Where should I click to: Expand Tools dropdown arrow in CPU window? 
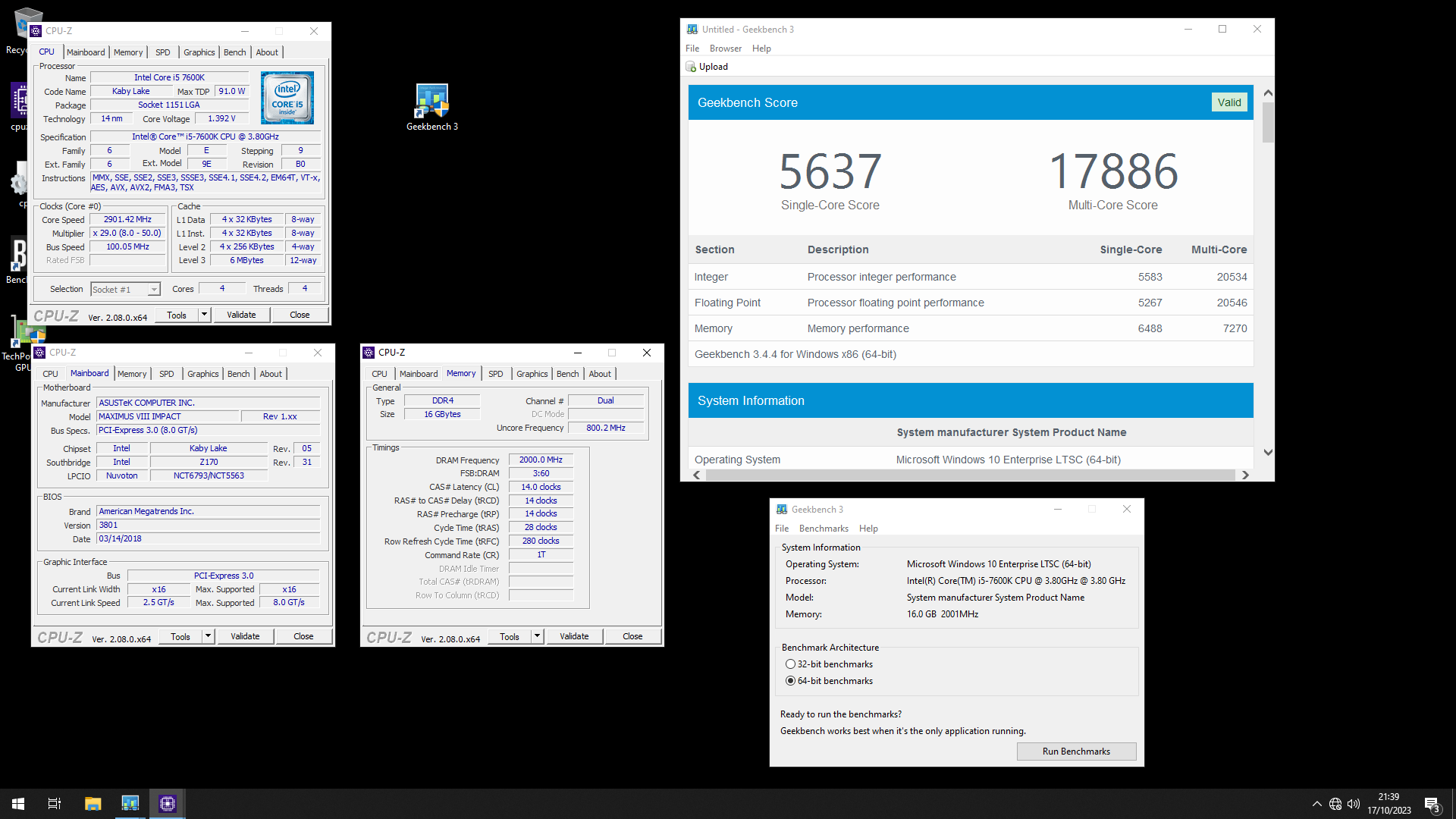(x=204, y=315)
